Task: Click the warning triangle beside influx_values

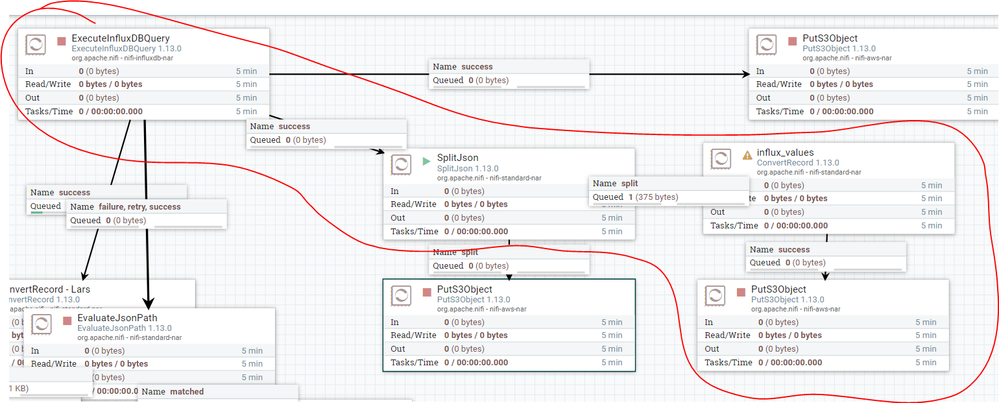Action: 747,155
